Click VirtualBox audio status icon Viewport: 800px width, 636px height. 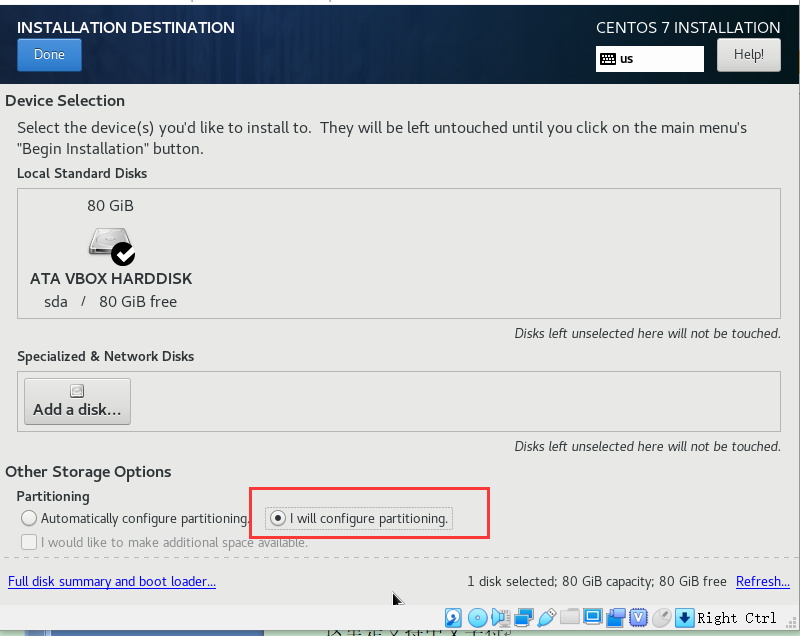[x=501, y=618]
